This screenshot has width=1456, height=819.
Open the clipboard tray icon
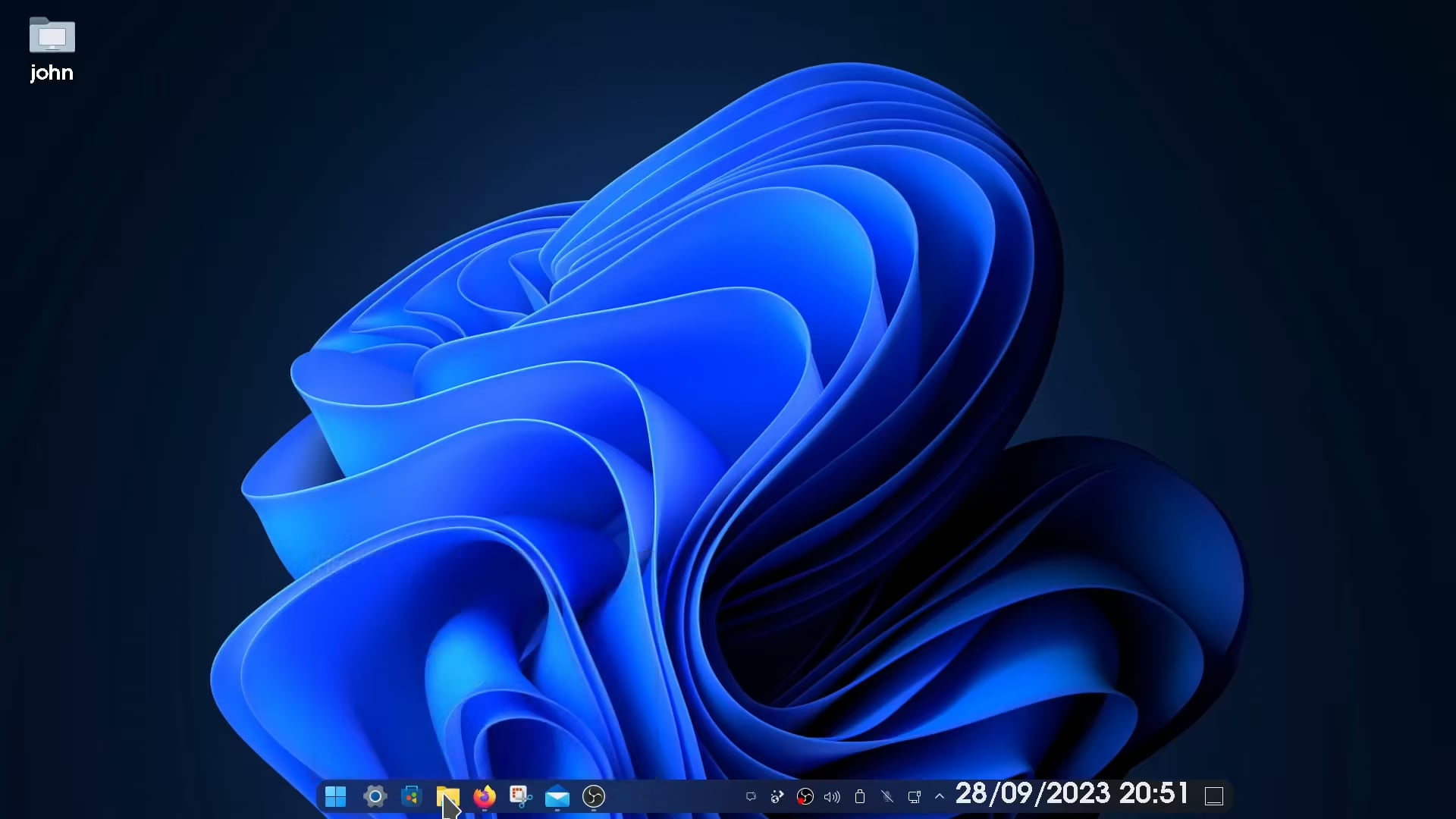click(x=859, y=796)
